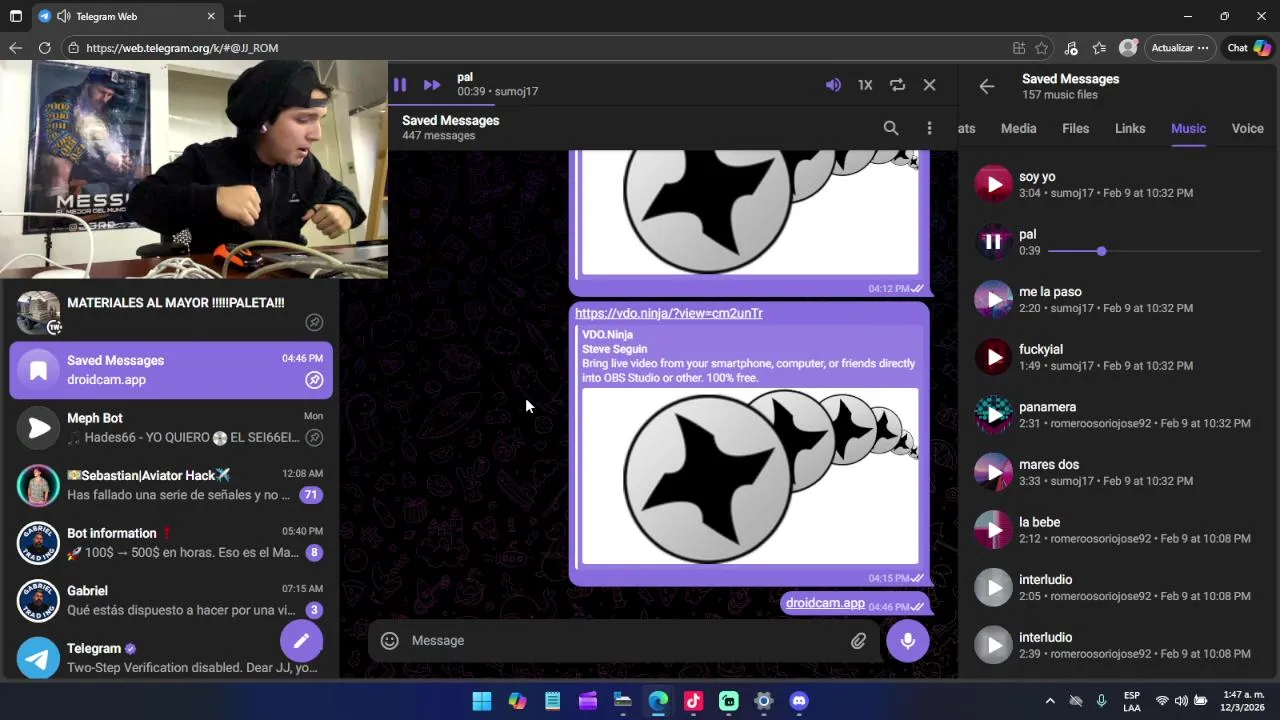Search in Saved Messages chat
Viewport: 1280px width, 720px height.
click(891, 128)
